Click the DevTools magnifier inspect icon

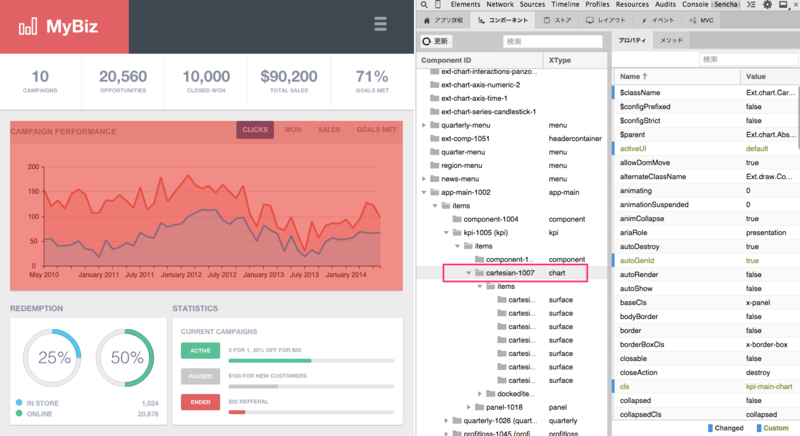(424, 5)
